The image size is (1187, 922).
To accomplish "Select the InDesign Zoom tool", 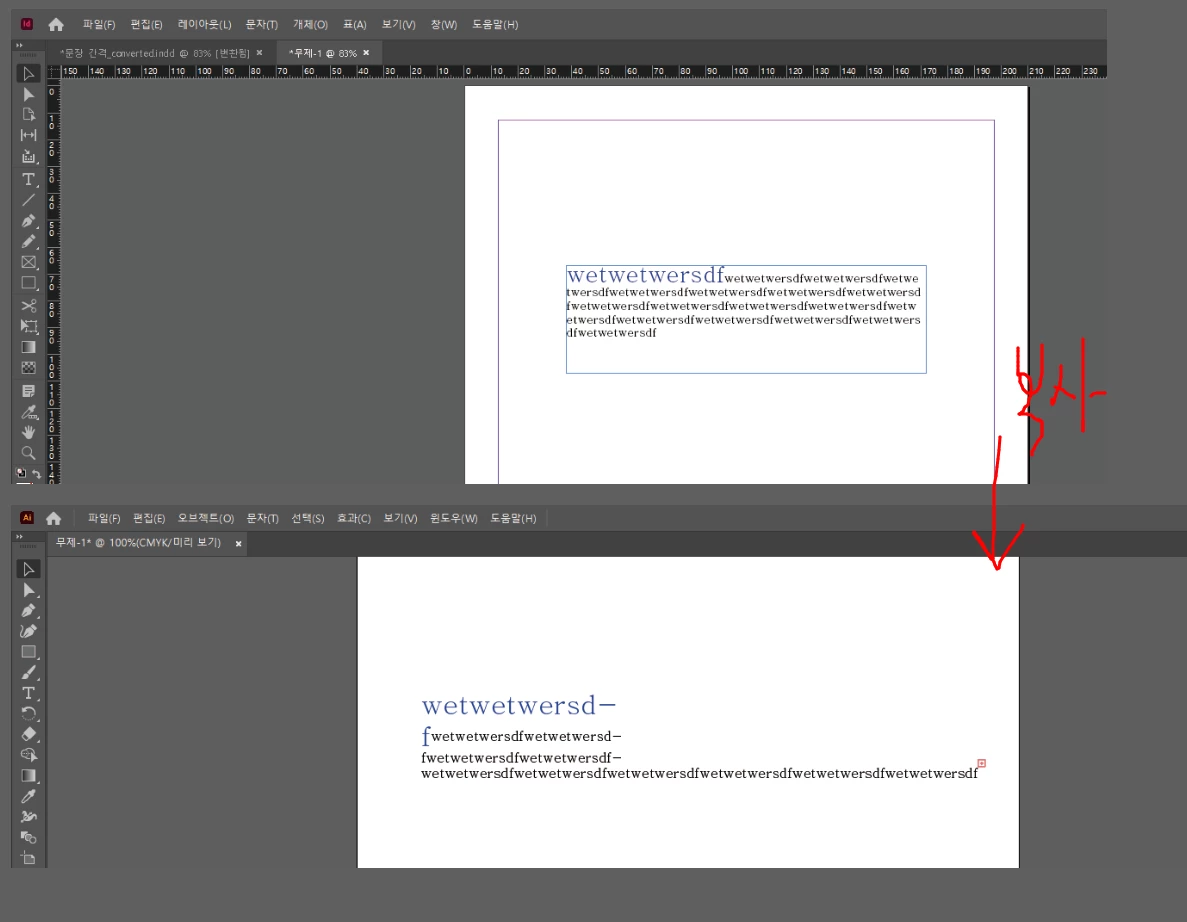I will 28,453.
